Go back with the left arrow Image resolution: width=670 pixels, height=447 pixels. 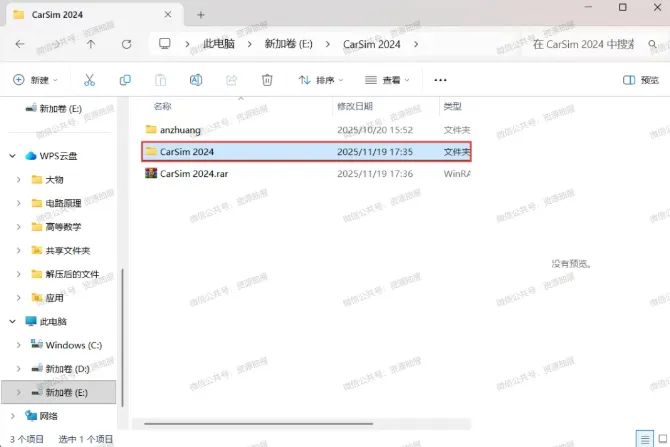click(20, 44)
